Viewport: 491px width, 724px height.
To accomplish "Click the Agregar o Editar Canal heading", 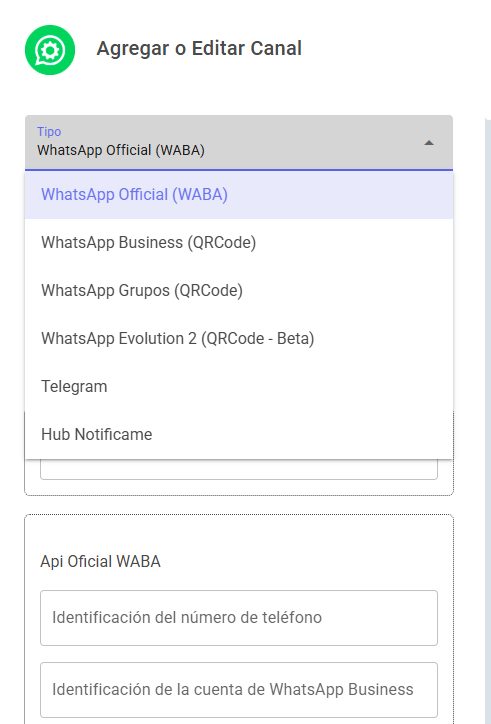I will pos(199,48).
